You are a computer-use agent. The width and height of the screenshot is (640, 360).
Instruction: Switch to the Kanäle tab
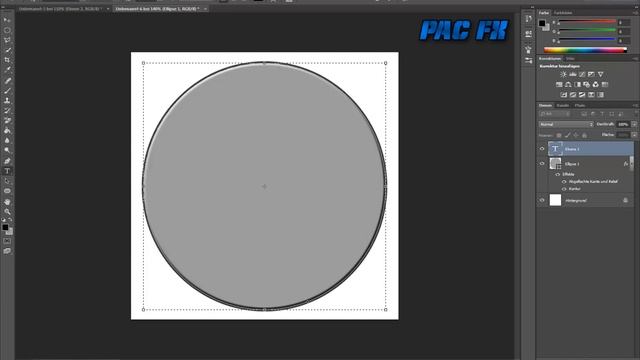(x=562, y=105)
